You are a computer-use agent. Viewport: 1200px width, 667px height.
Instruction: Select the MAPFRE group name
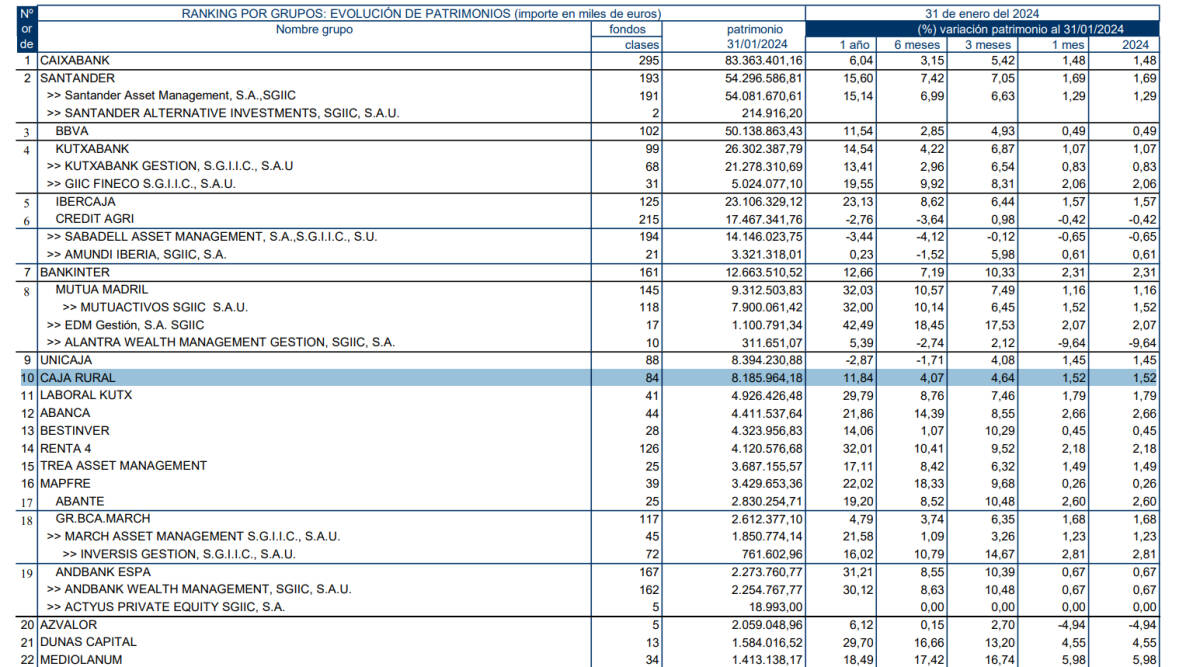click(x=64, y=483)
